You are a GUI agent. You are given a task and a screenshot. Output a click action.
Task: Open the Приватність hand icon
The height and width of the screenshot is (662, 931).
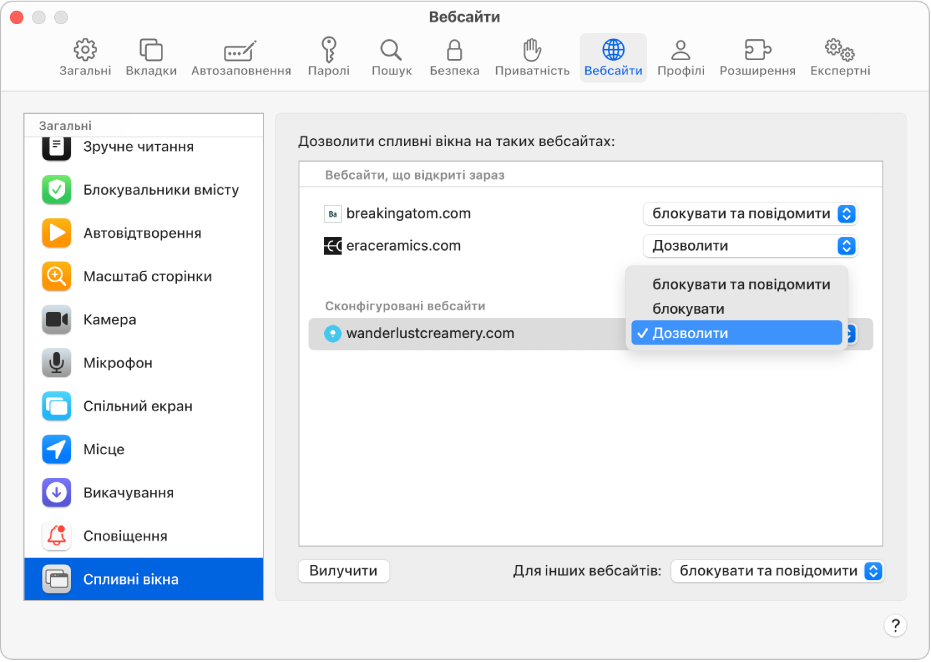pyautogui.click(x=532, y=50)
